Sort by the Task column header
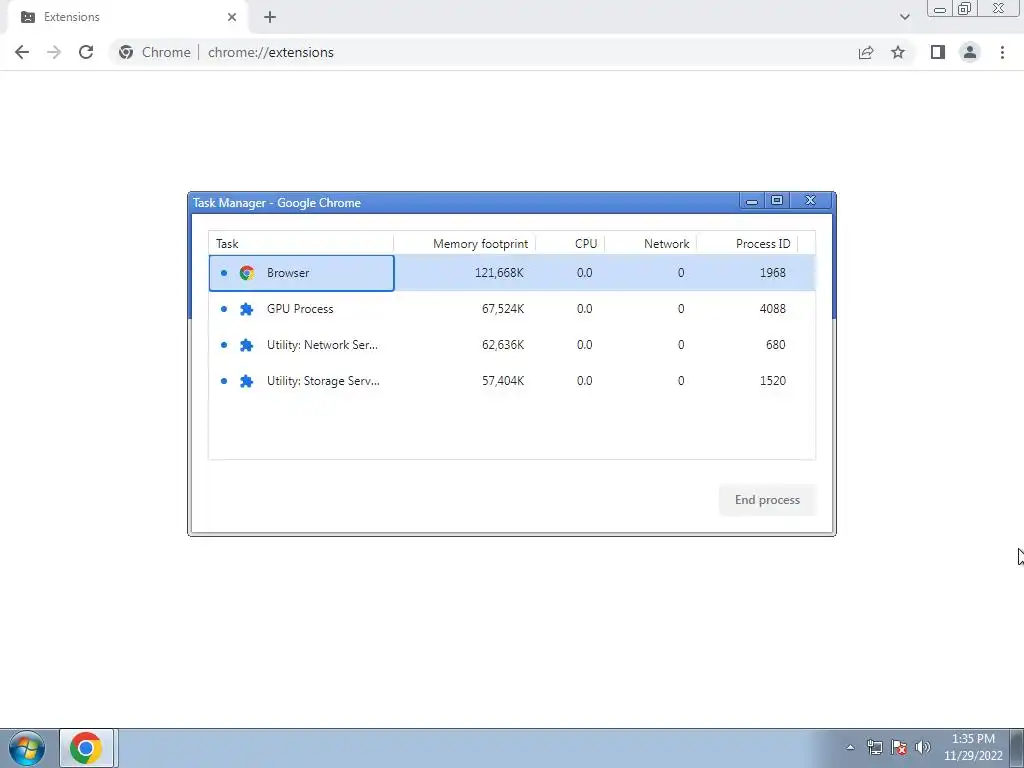This screenshot has width=1024, height=768. click(301, 244)
